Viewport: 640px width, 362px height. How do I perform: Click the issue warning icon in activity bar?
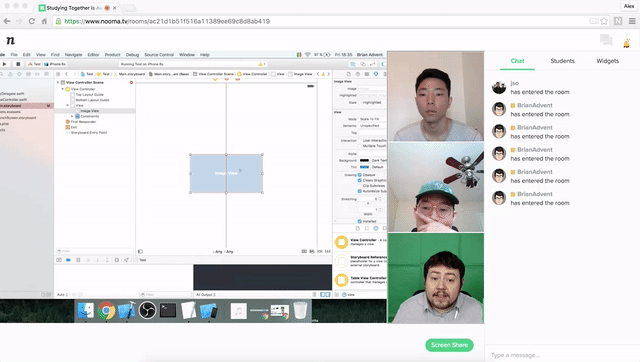pyautogui.click(x=261, y=64)
